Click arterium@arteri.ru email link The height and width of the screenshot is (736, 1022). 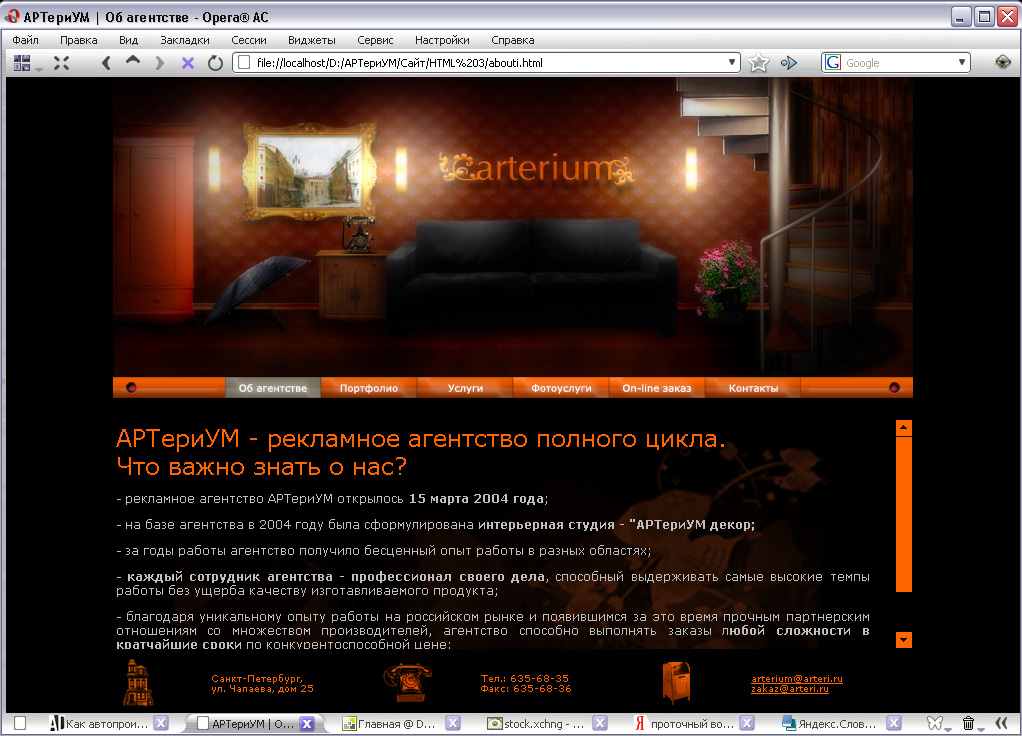point(796,679)
